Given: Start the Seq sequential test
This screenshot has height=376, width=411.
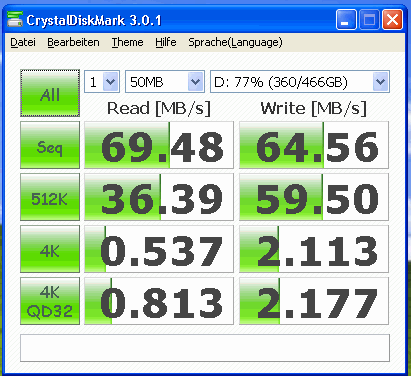Looking at the screenshot, I should click(50, 145).
